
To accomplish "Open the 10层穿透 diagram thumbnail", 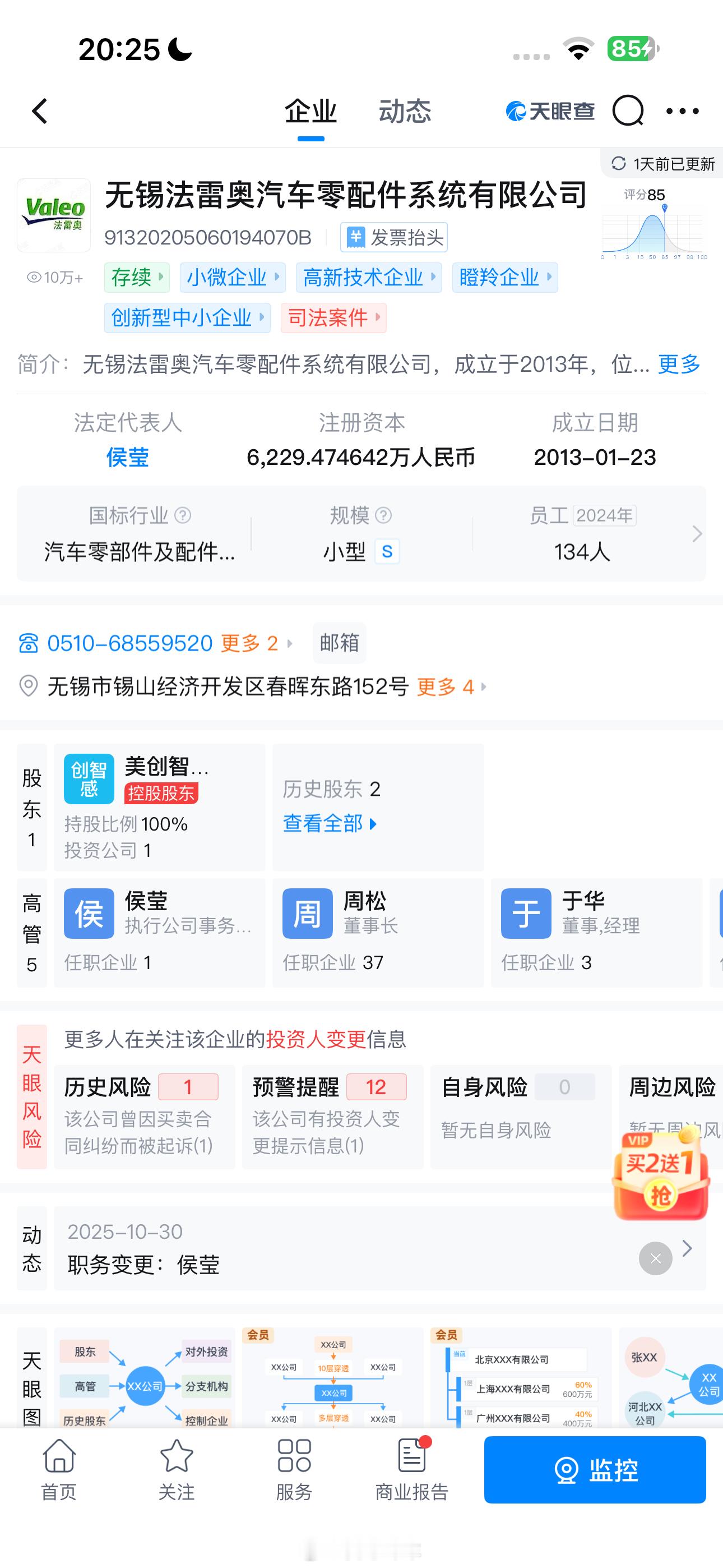I will click(332, 1377).
